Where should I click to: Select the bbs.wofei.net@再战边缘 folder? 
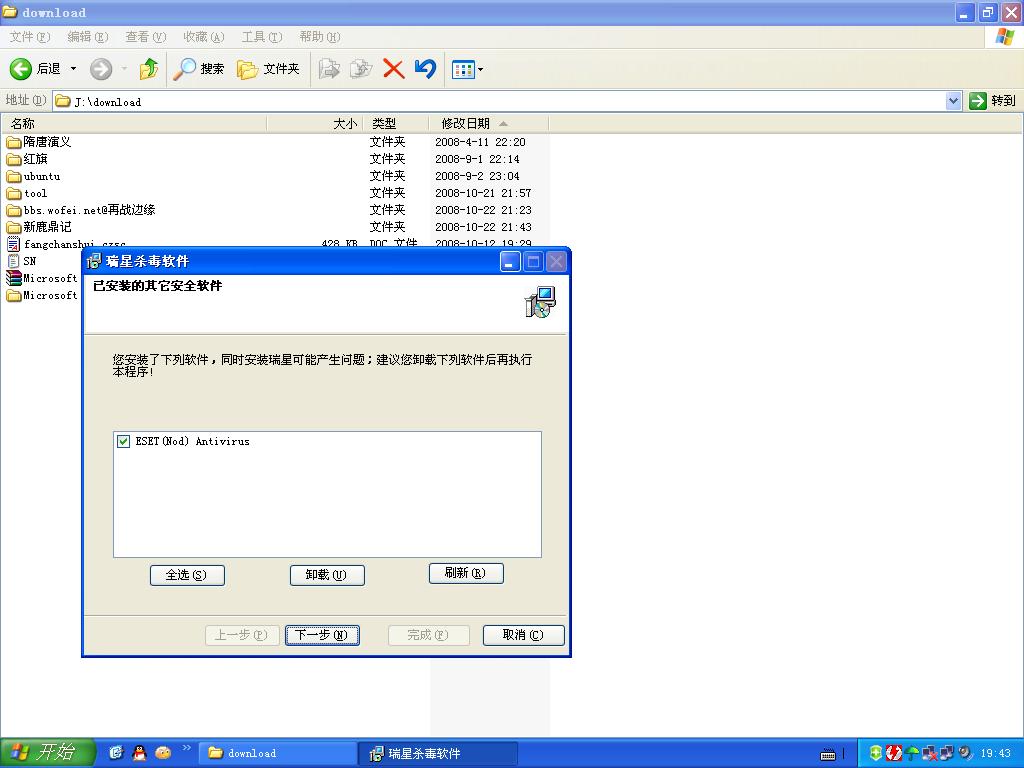coord(81,210)
